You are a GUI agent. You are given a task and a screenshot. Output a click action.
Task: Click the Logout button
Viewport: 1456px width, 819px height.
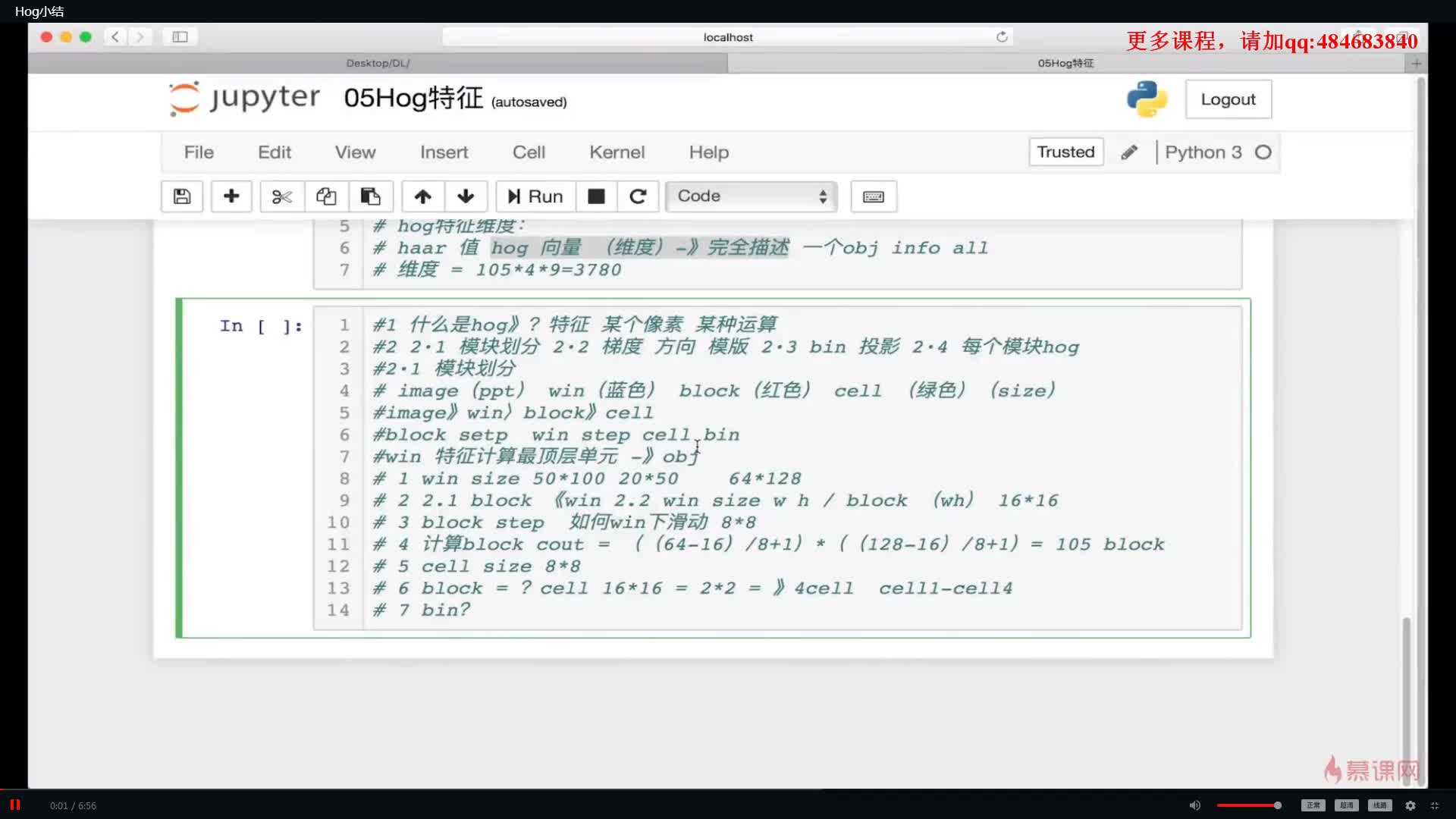(x=1227, y=99)
